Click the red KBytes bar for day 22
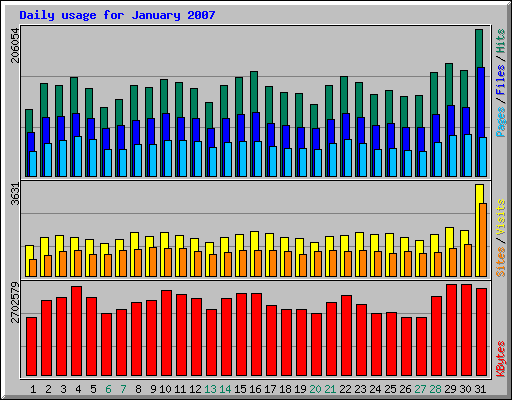This screenshot has width=512, height=400. pyautogui.click(x=346, y=335)
